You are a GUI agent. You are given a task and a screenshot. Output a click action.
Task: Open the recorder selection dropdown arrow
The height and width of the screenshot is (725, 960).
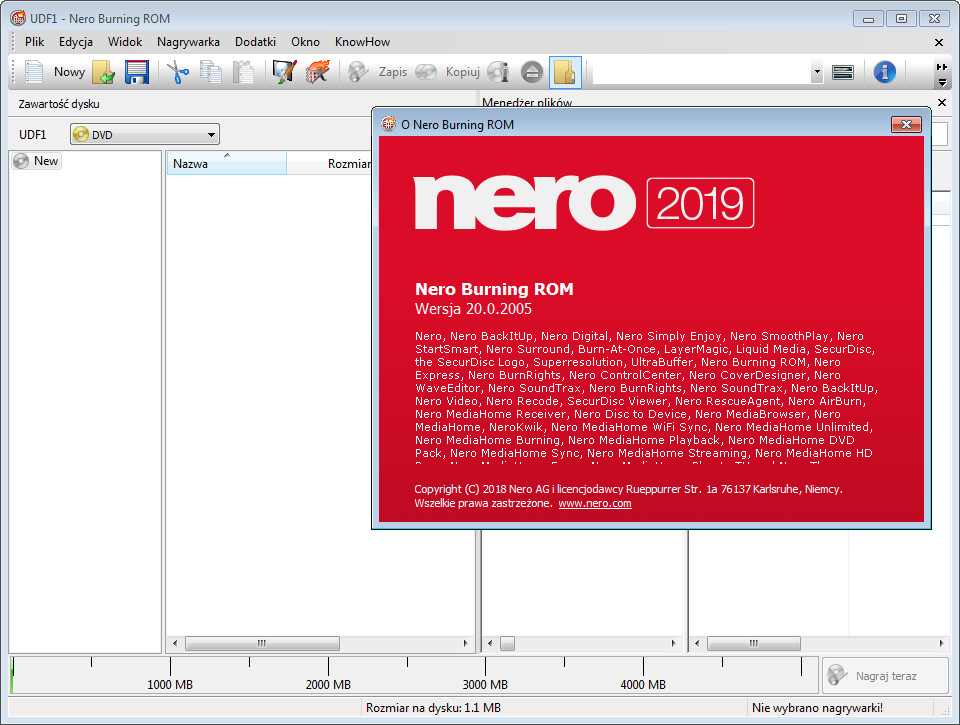coord(817,72)
